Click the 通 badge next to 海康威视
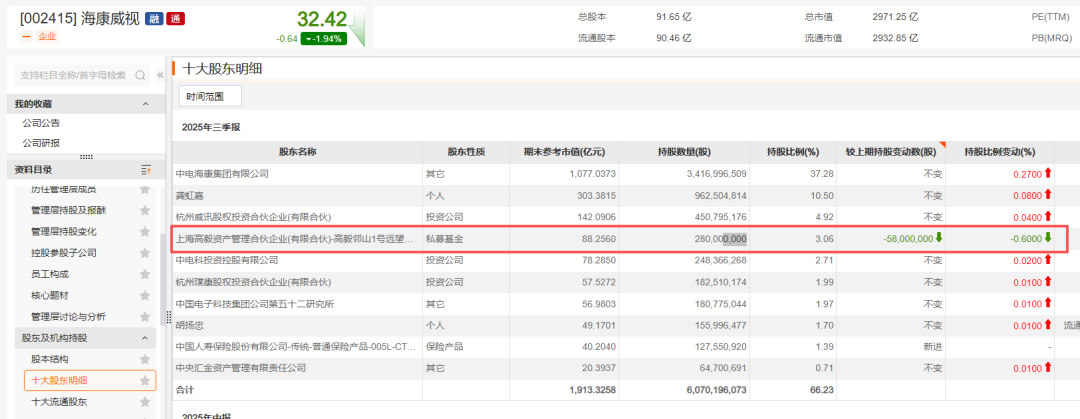The height and width of the screenshot is (419, 1080). point(174,19)
